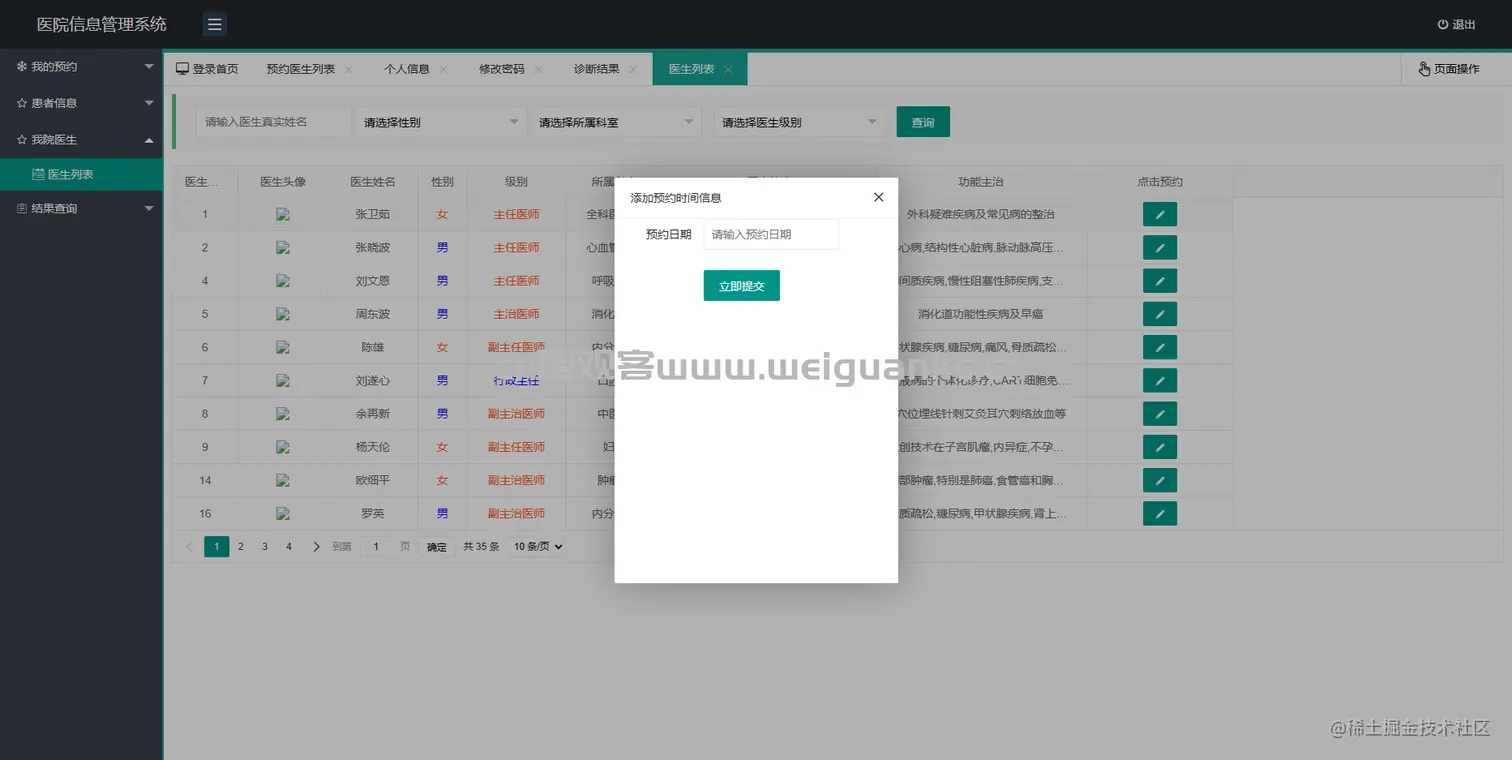Open appointment pencil button for 张晓波
The height and width of the screenshot is (760, 1512).
tap(1160, 247)
